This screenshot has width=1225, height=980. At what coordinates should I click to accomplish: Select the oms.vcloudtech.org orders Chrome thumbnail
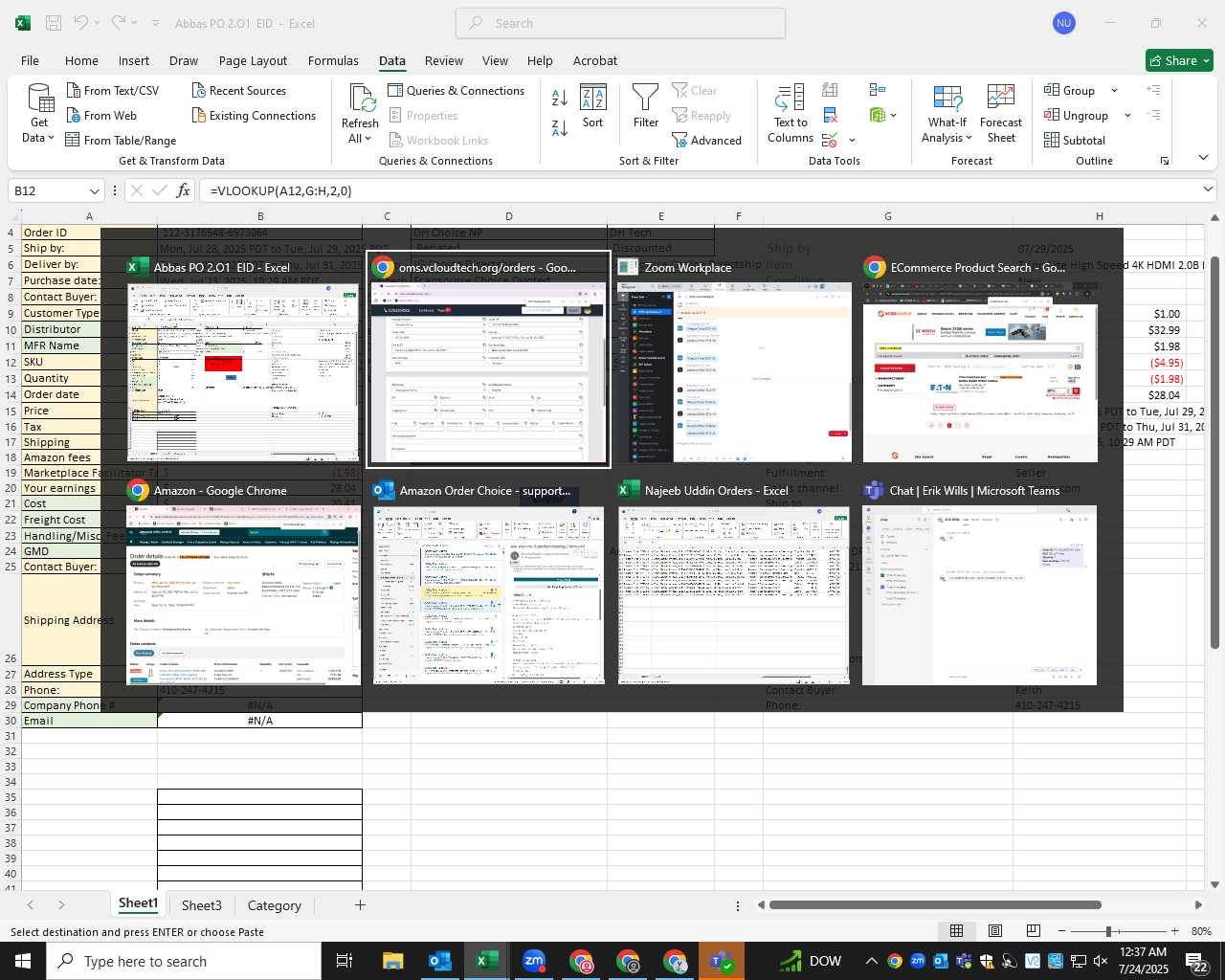point(489,360)
